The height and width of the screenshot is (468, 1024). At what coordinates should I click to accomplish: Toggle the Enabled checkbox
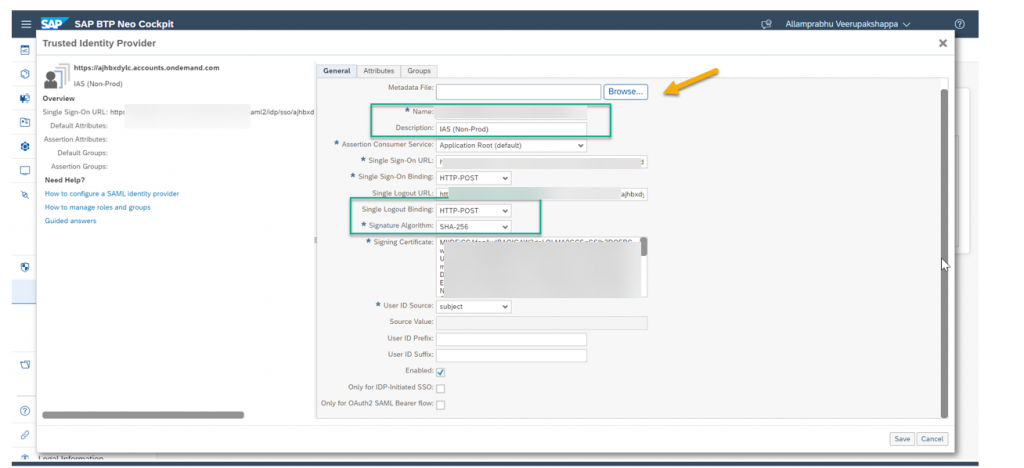click(x=440, y=372)
